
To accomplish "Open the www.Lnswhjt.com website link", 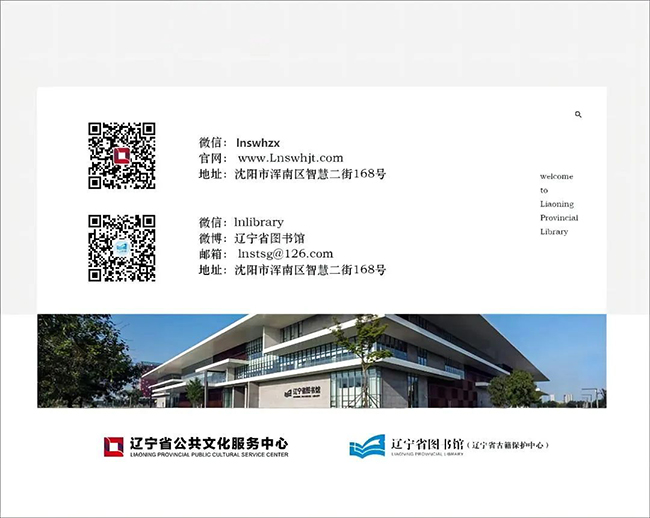I will click(x=291, y=158).
